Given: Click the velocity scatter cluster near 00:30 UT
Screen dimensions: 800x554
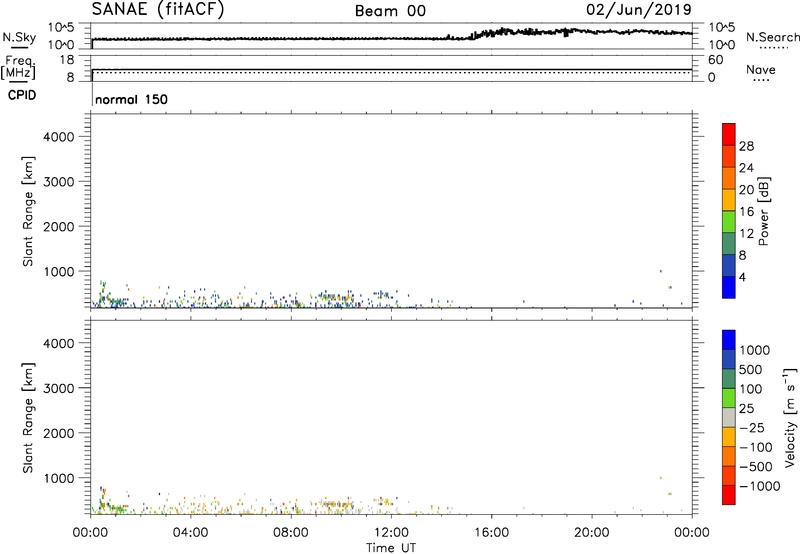Looking at the screenshot, I should [x=105, y=500].
